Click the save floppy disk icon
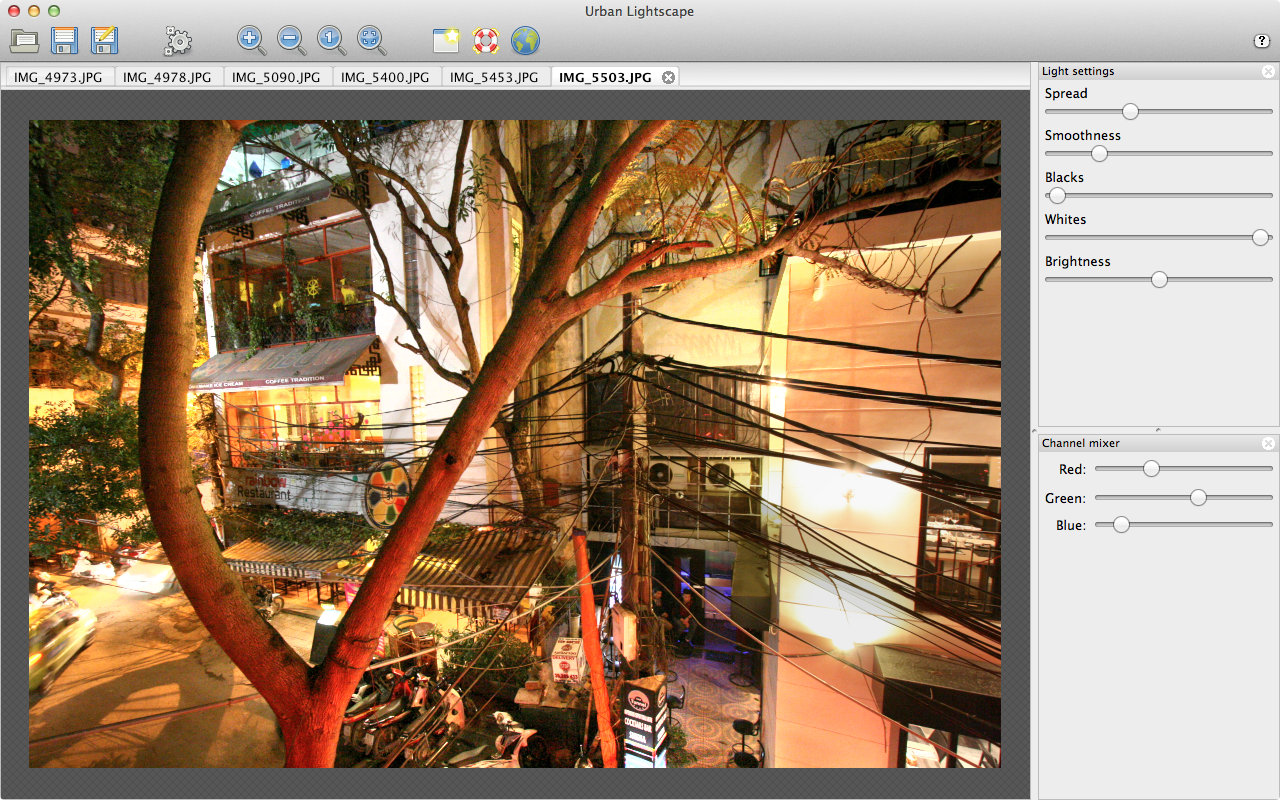Image resolution: width=1280 pixels, height=800 pixels. pos(65,41)
